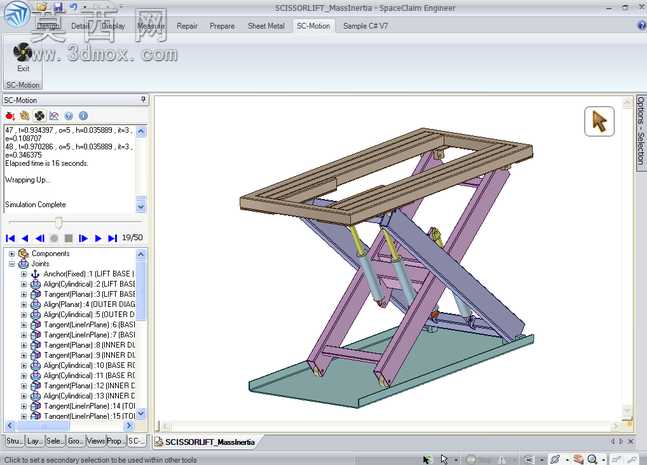This screenshot has width=647, height=465.
Task: Click the application menu orb button
Action: click(x=17, y=14)
